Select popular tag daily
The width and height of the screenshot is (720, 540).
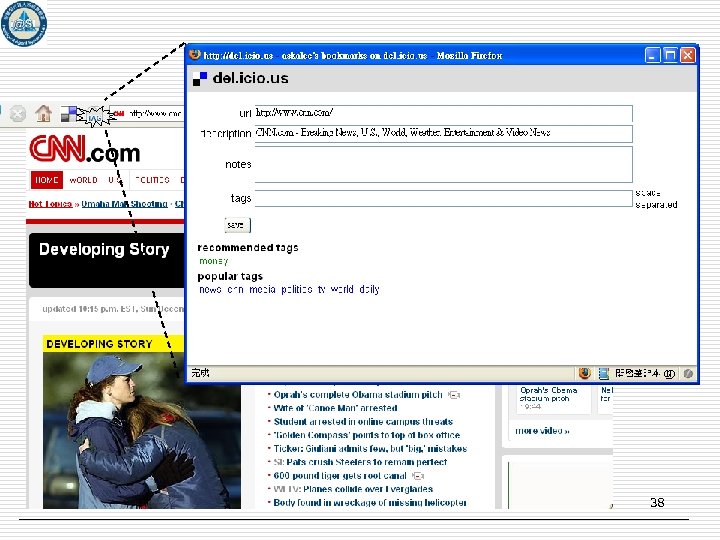(369, 289)
